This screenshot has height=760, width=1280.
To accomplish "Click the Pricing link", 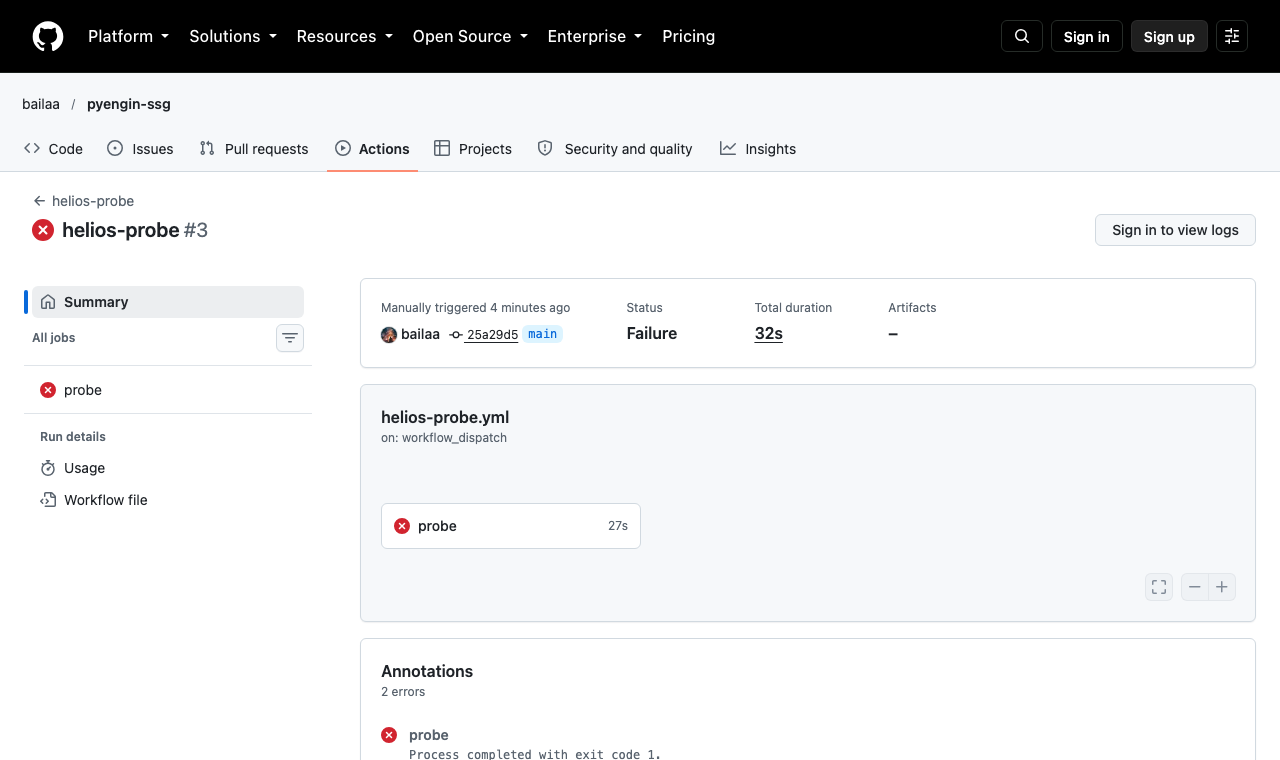I will point(688,36).
